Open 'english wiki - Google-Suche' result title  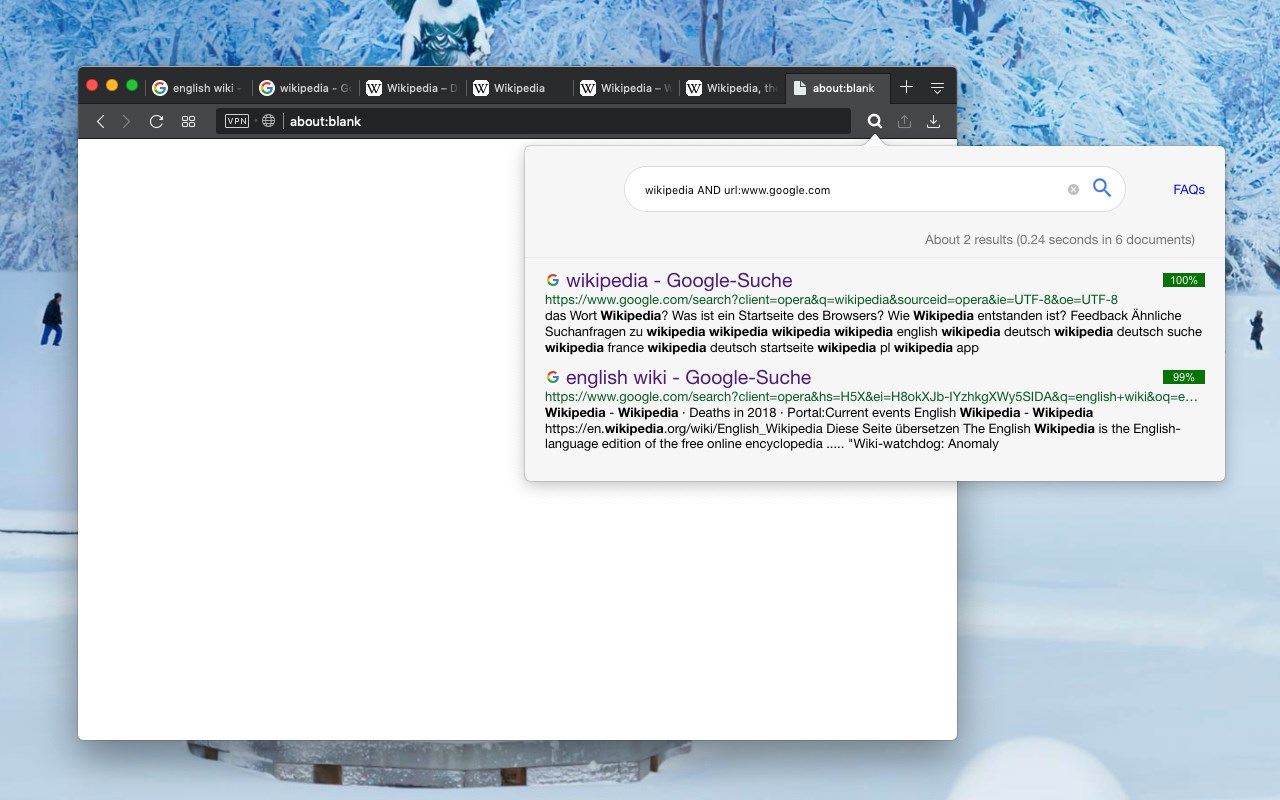[688, 377]
